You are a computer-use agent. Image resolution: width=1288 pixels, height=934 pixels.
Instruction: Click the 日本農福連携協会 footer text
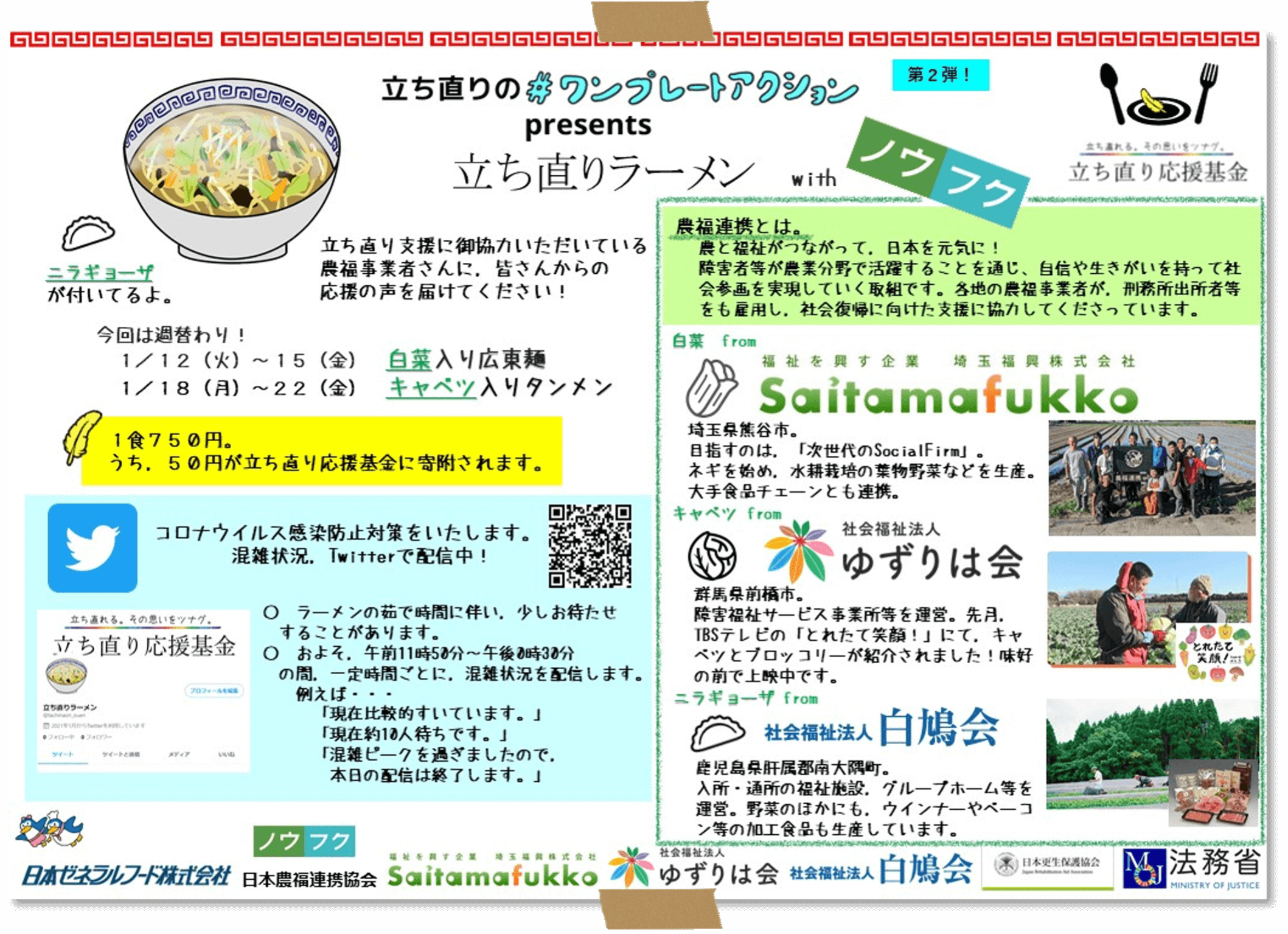pos(310,879)
